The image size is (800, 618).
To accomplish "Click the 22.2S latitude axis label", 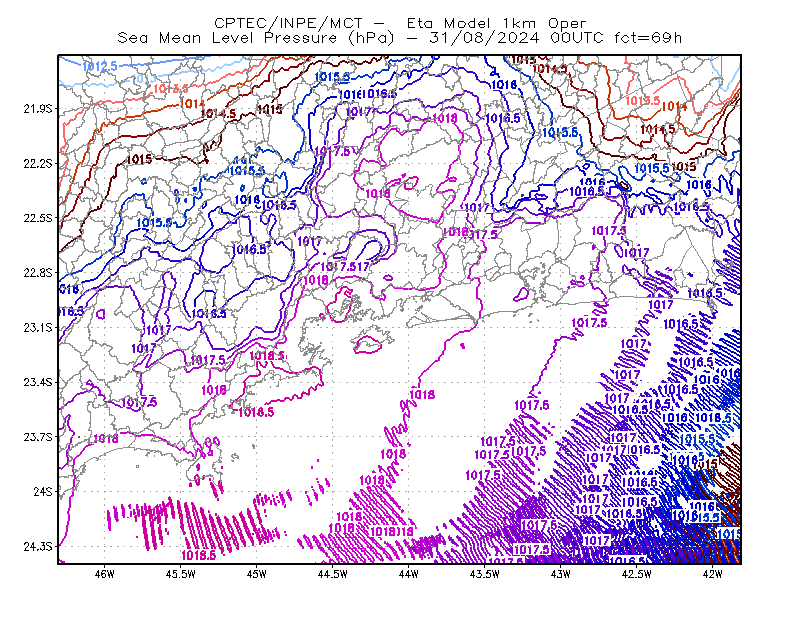I will point(38,163).
